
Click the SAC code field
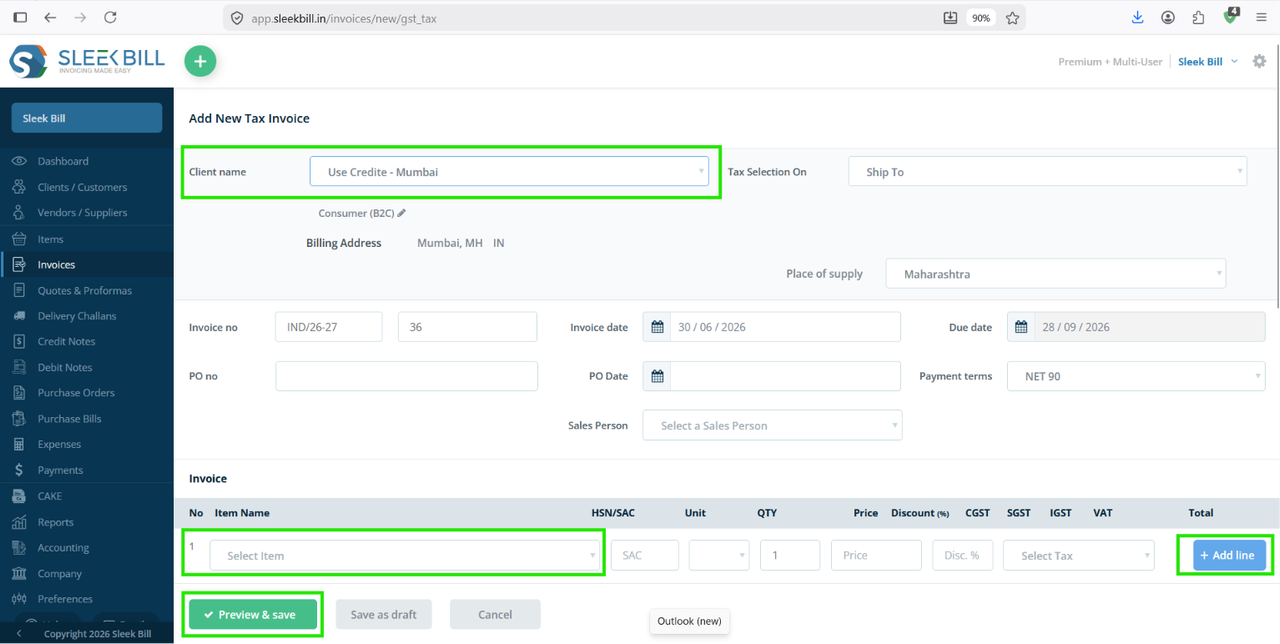coord(644,555)
